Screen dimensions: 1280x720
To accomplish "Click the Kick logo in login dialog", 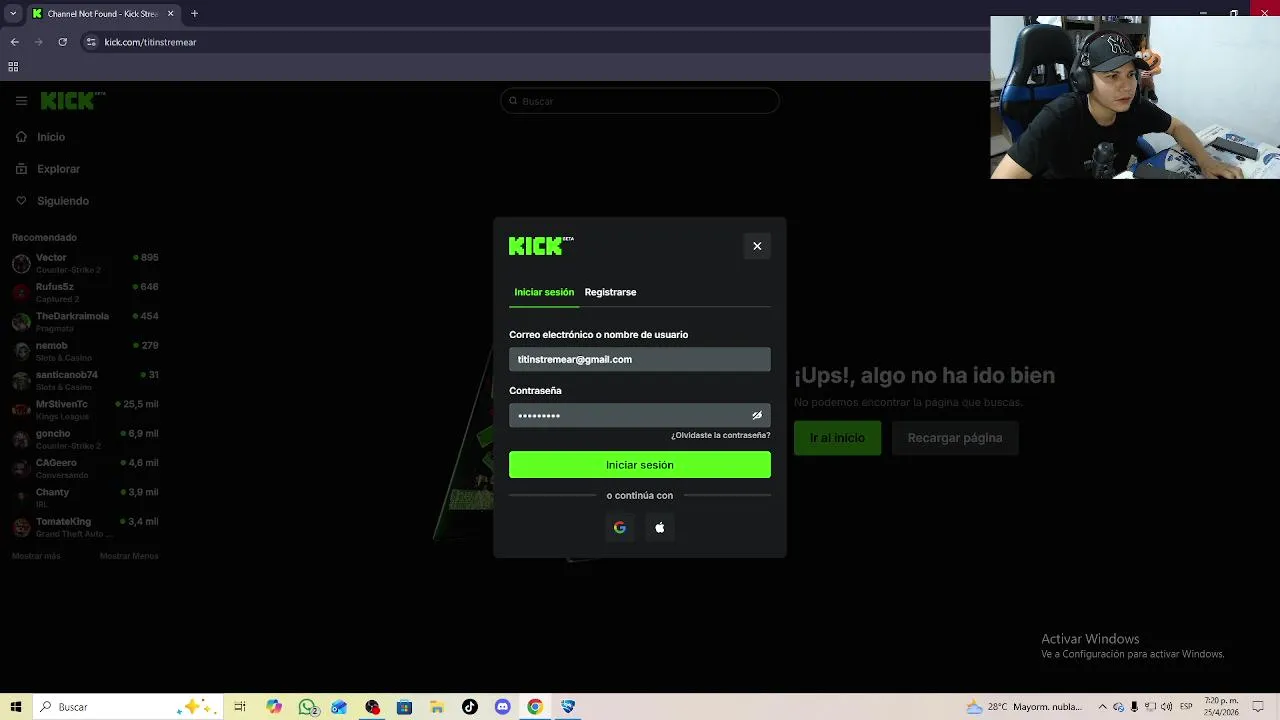I will [x=541, y=246].
